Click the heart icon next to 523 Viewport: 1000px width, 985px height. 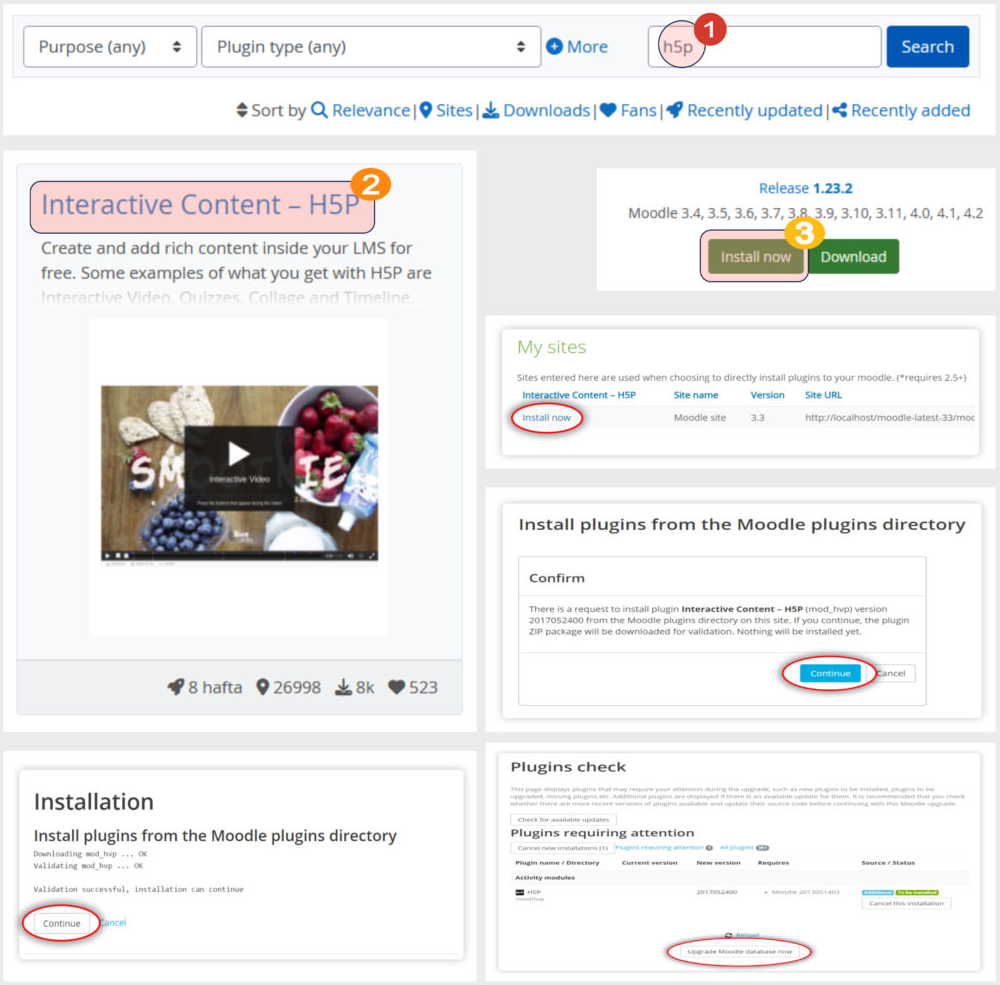397,687
